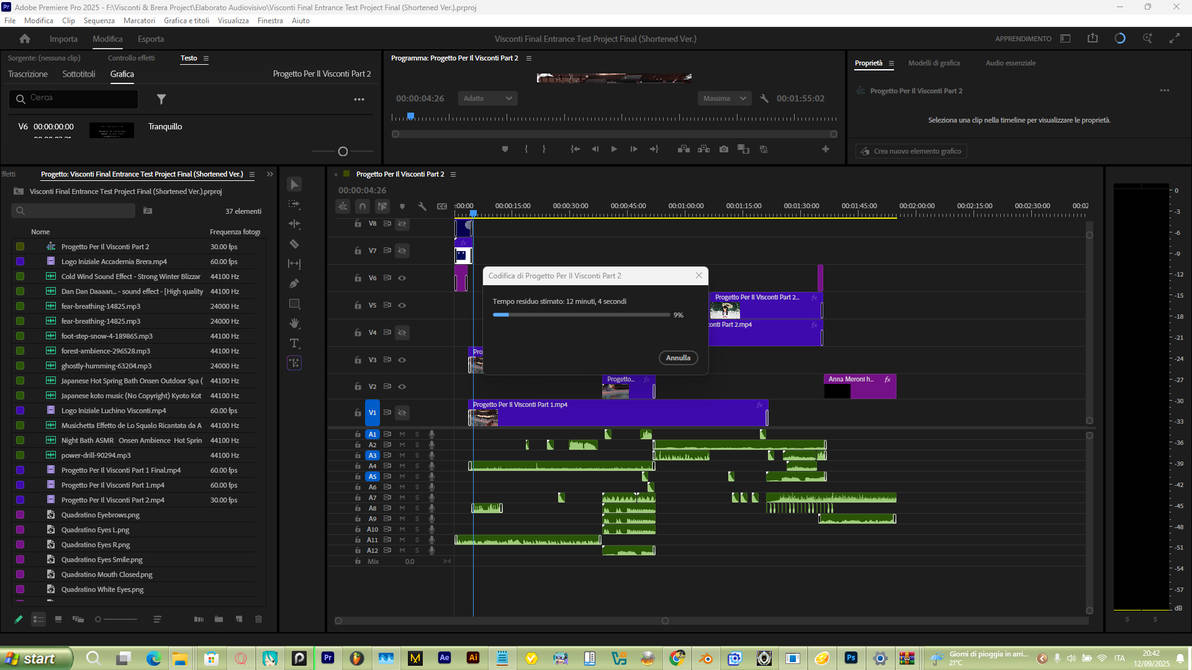Screen dimensions: 1192x670
Task: Toggle visibility of track V6
Action: 402,278
